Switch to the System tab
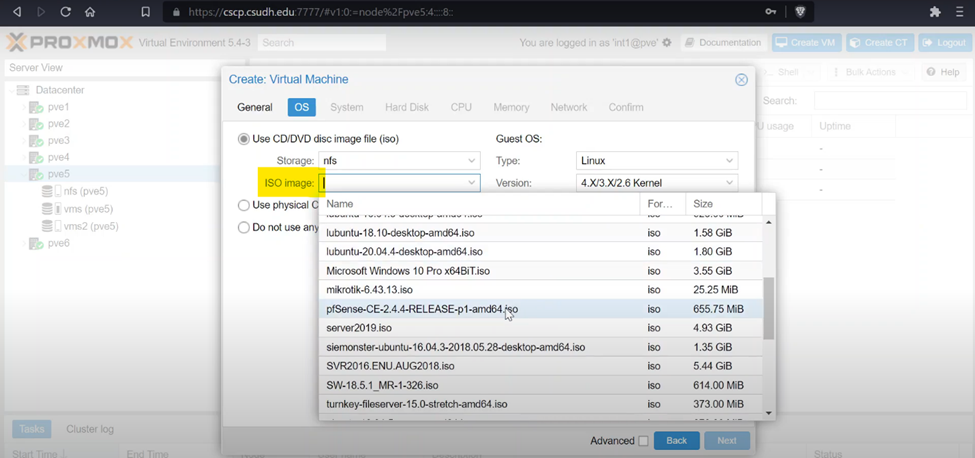This screenshot has width=975, height=458. pyautogui.click(x=347, y=107)
